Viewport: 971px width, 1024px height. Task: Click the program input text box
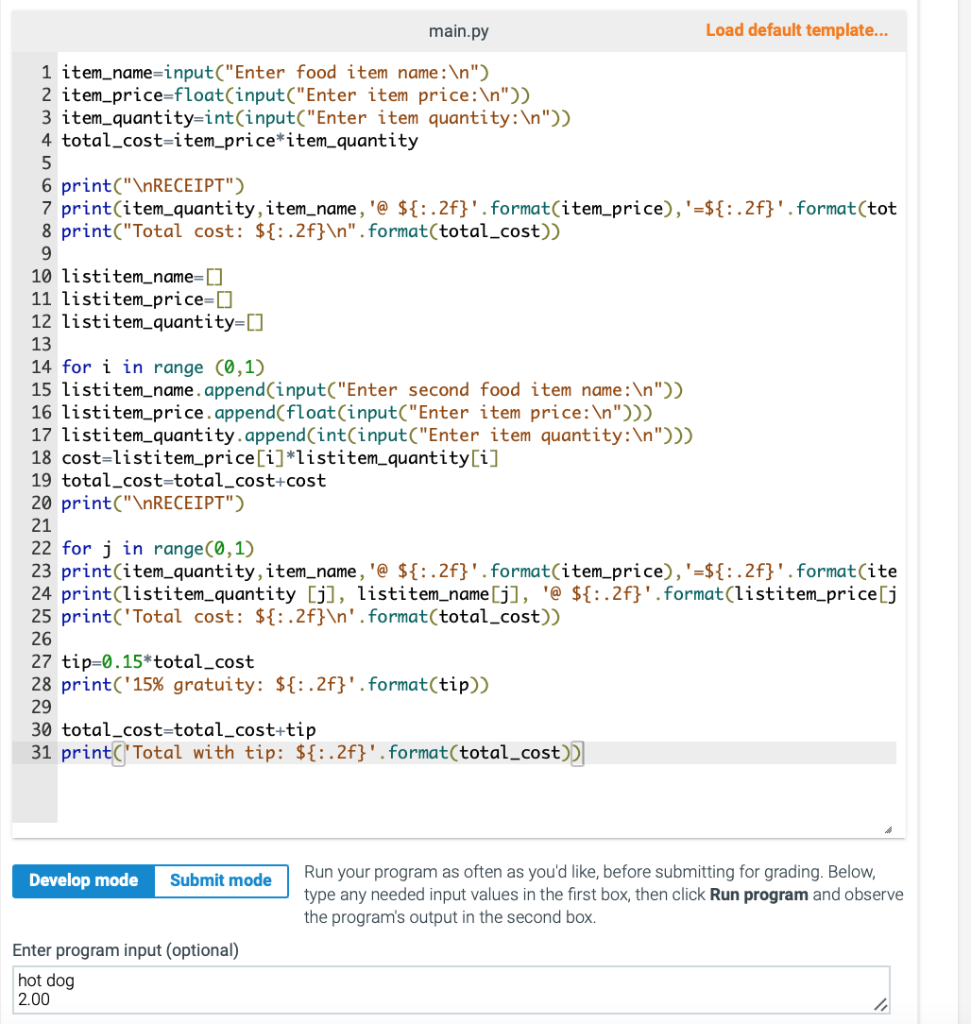coord(451,990)
